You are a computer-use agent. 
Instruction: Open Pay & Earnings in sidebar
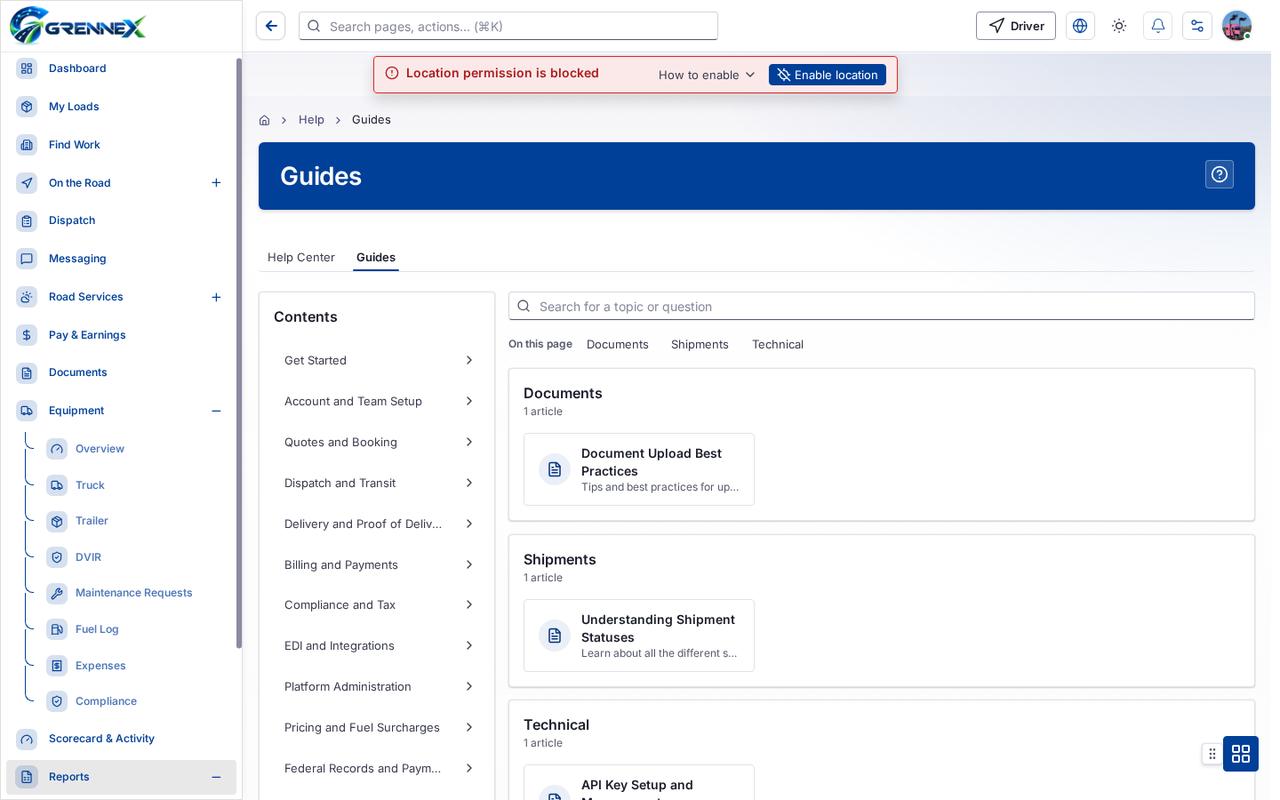[121, 335]
